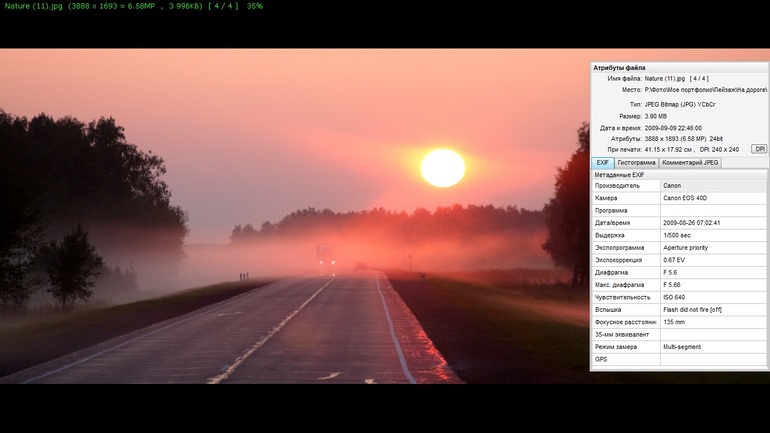Click the Вспышка flash status row
The image size is (770, 433).
pyautogui.click(x=679, y=309)
